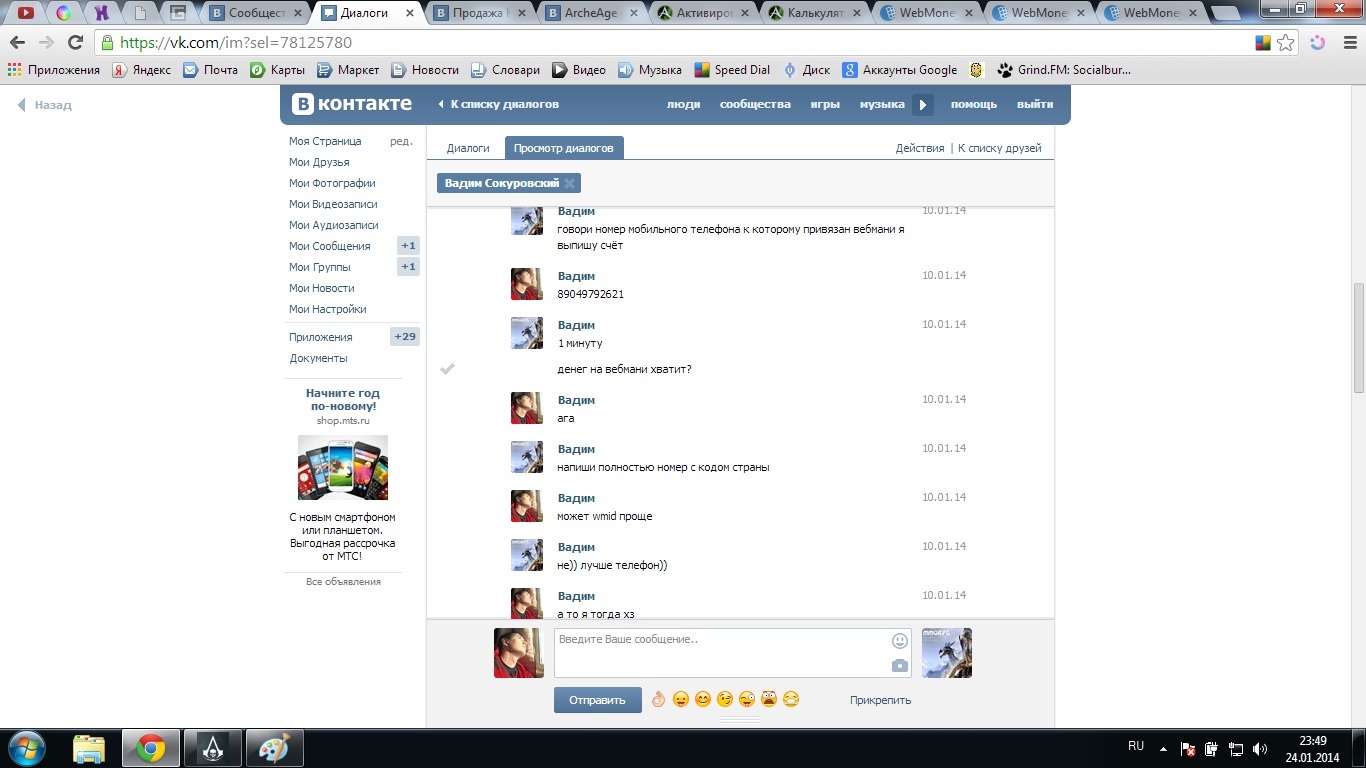The width and height of the screenshot is (1366, 768).
Task: Close the Диалоги browser tab
Action: (x=409, y=13)
